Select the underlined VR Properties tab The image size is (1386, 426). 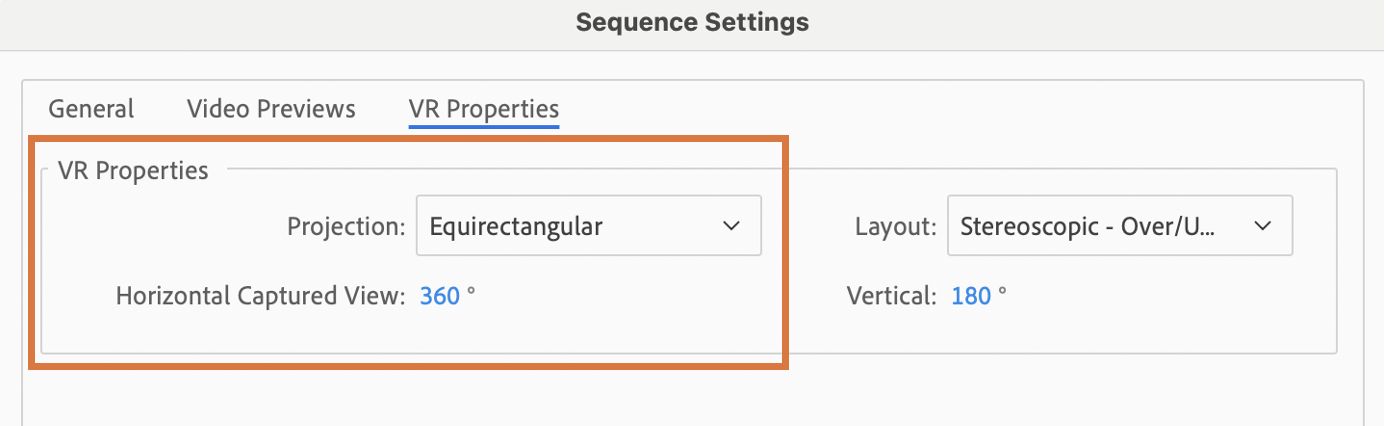(x=483, y=109)
